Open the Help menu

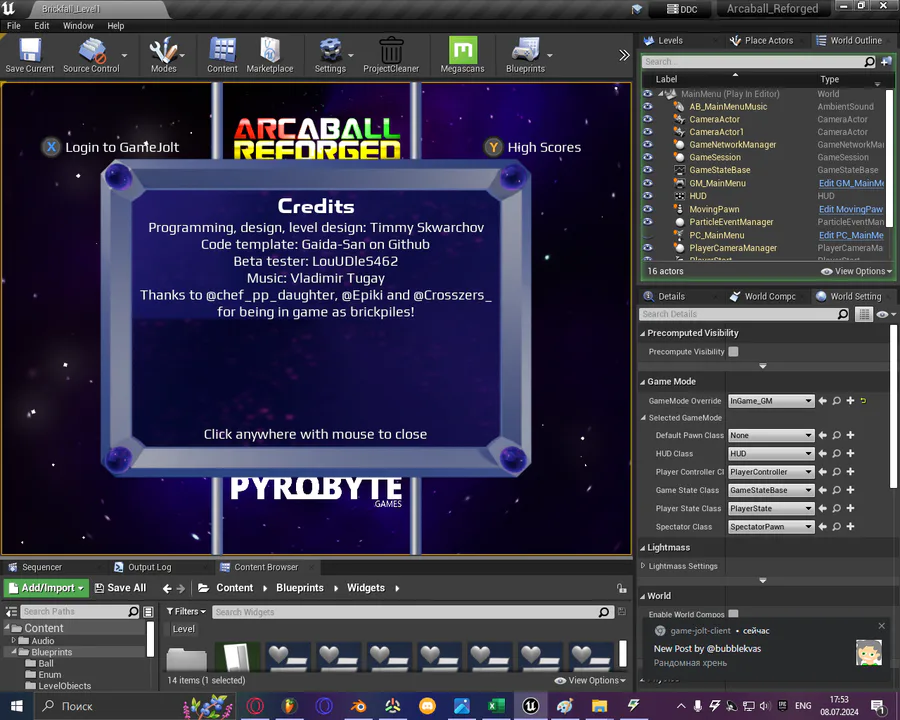pos(115,26)
